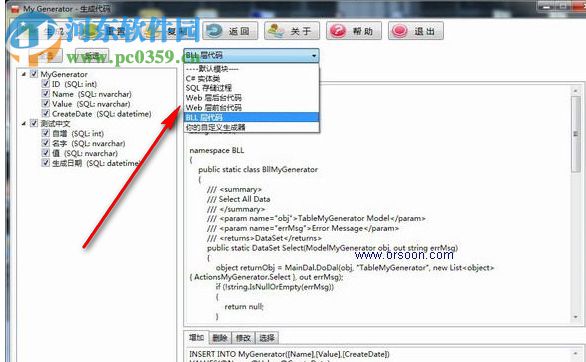Click the 'return null;' code line
Viewport: 586px width, 362px height.
pos(244,306)
